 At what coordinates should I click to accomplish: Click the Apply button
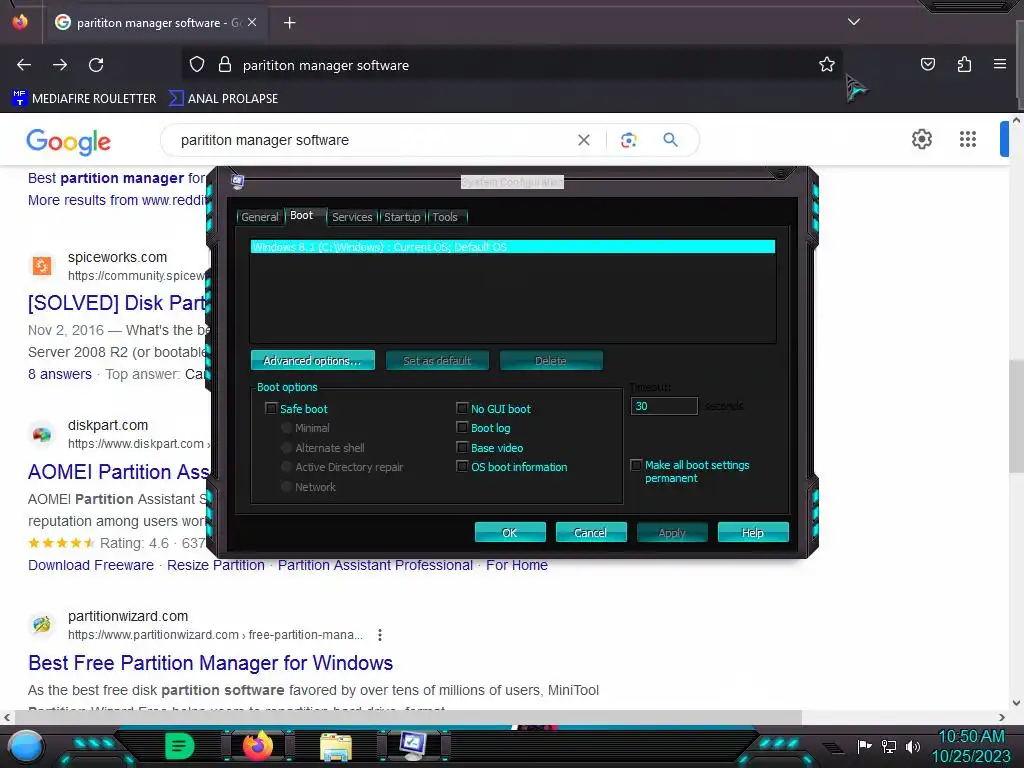pos(672,532)
